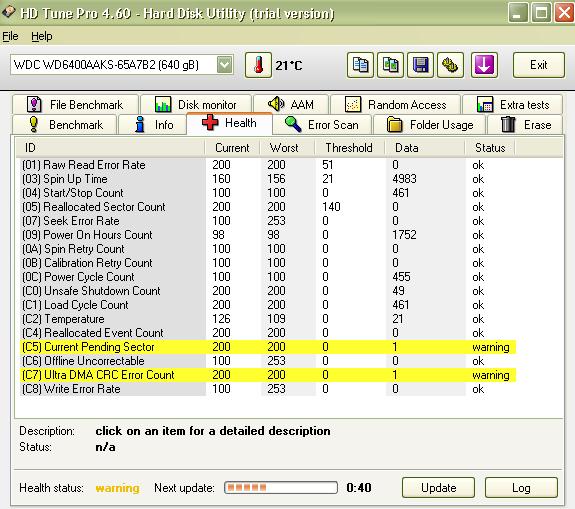Image resolution: width=575 pixels, height=509 pixels.
Task: Open the drive selection dropdown
Action: (224, 65)
